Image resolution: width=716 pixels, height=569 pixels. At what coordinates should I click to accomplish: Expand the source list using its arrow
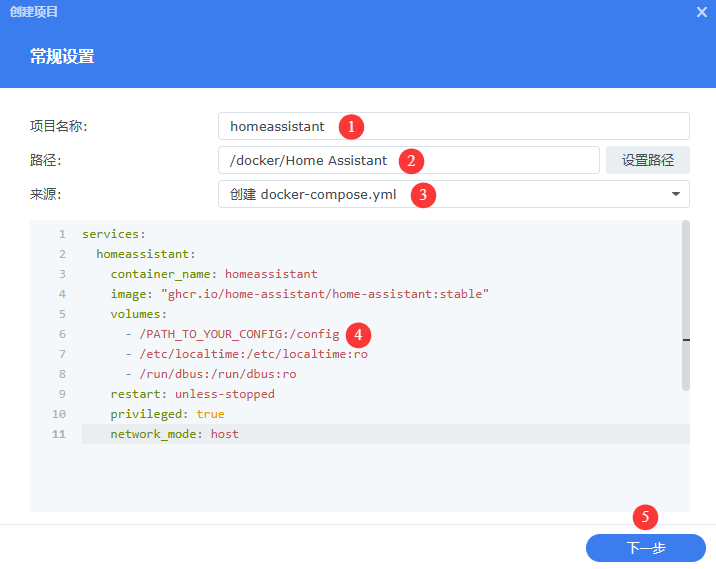[x=675, y=195]
